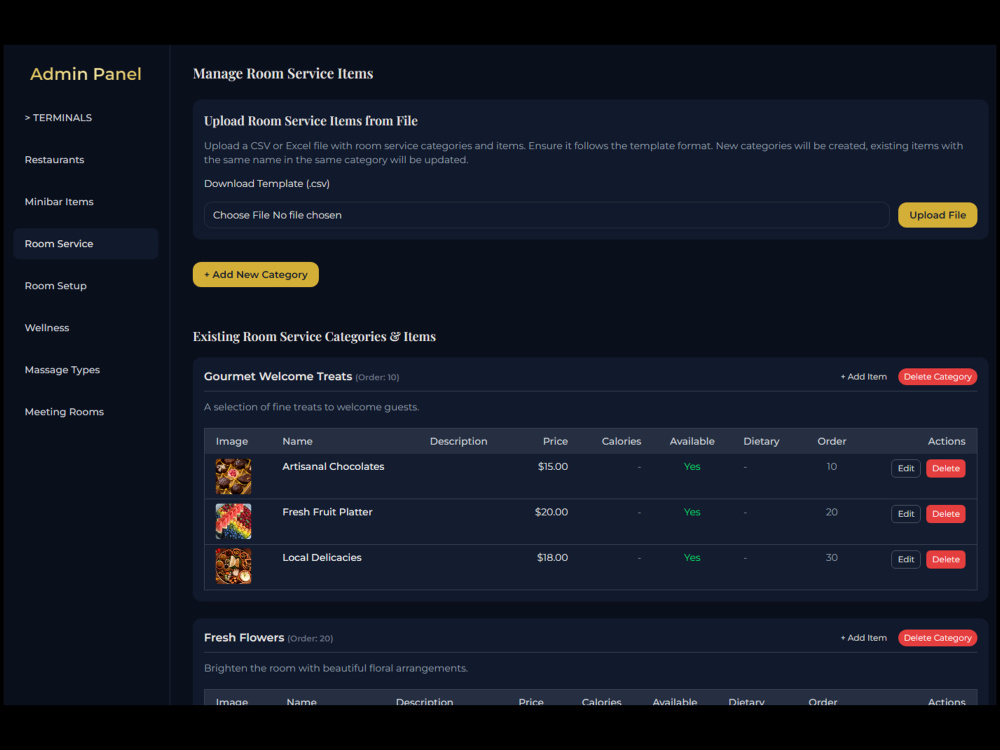Click 'A selection of fine treats' description
This screenshot has width=1000, height=750.
click(311, 407)
